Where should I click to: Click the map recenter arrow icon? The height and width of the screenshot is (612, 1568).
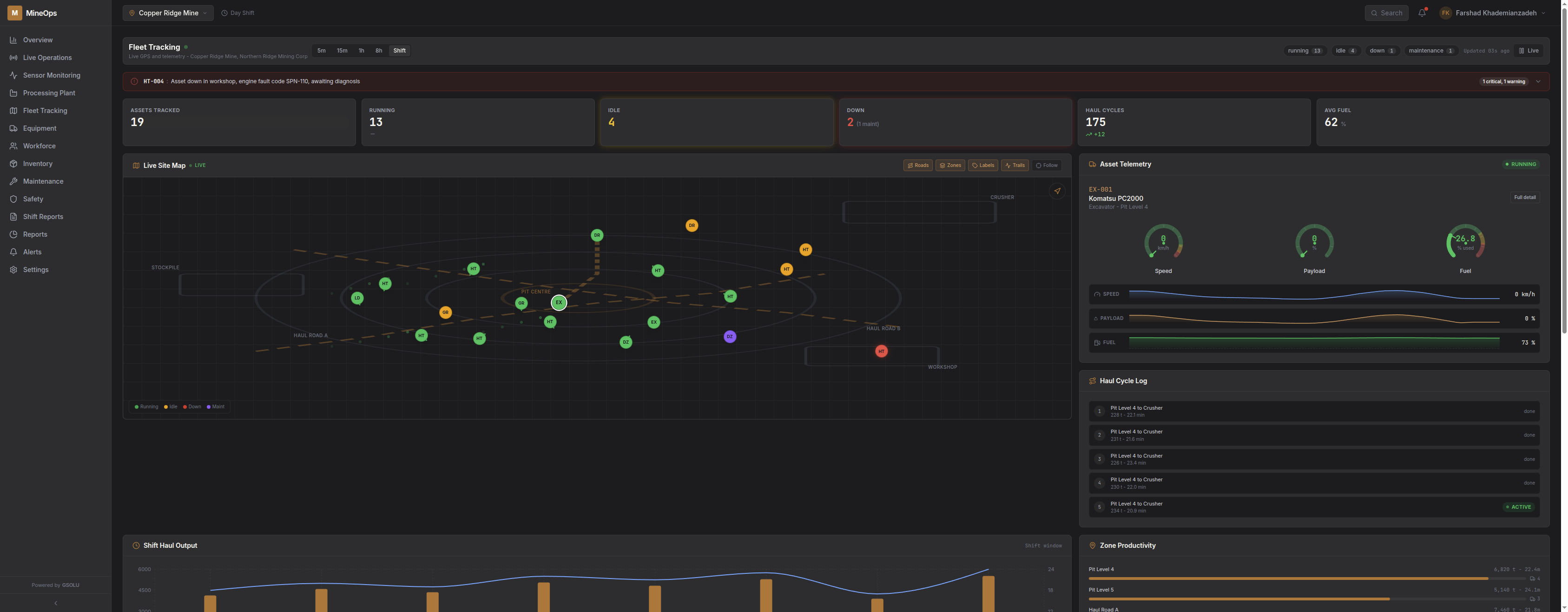1057,191
